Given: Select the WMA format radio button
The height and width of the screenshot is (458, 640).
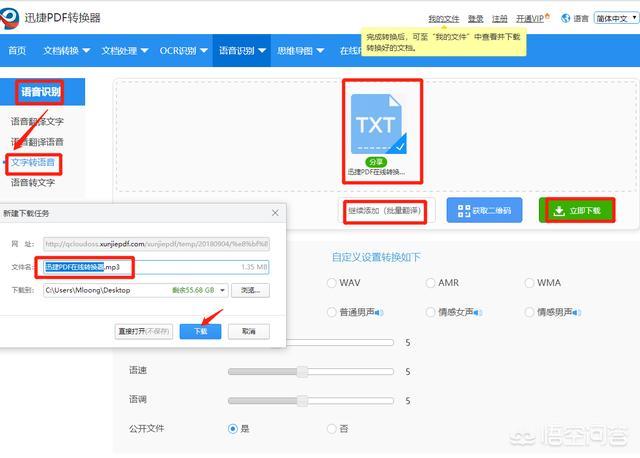Looking at the screenshot, I should [529, 282].
